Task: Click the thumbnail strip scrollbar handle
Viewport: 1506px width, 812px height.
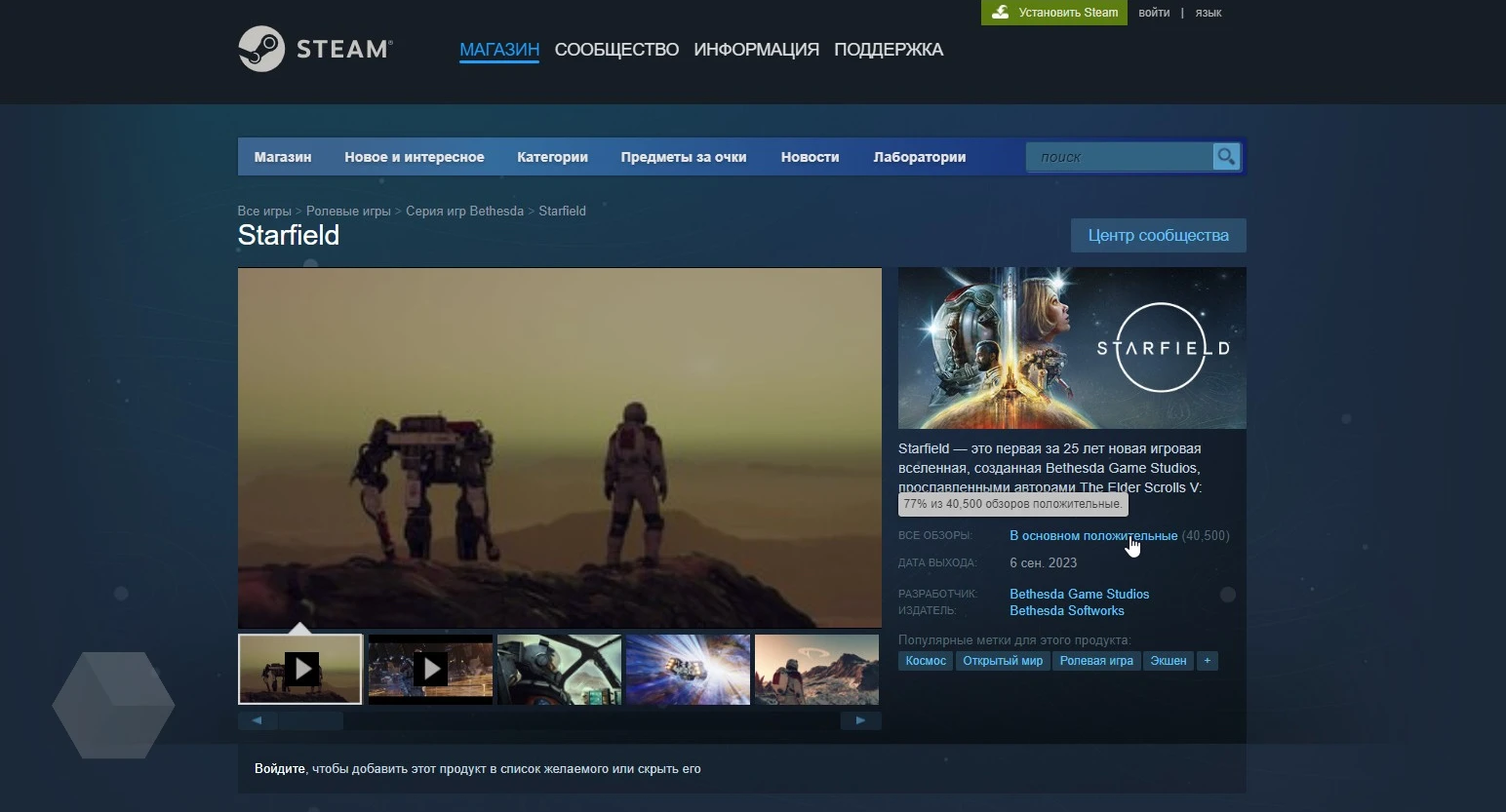Action: click(310, 720)
